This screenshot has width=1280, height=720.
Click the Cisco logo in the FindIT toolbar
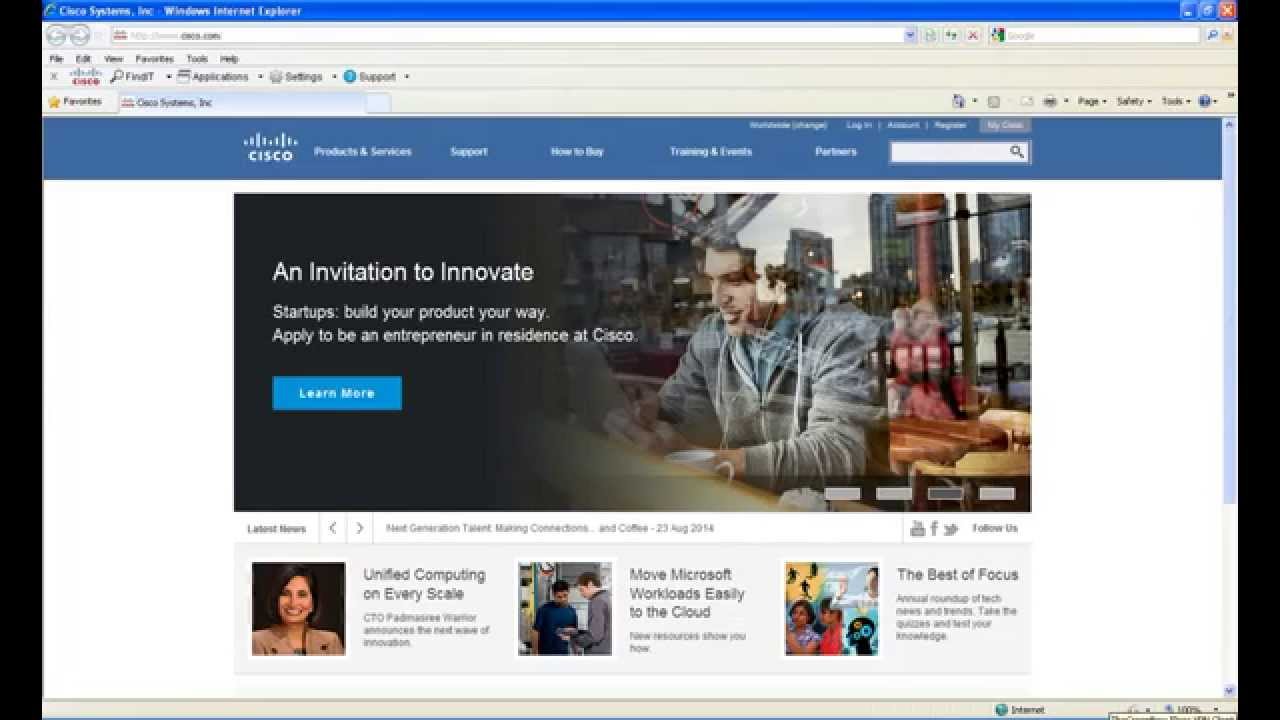click(x=86, y=76)
